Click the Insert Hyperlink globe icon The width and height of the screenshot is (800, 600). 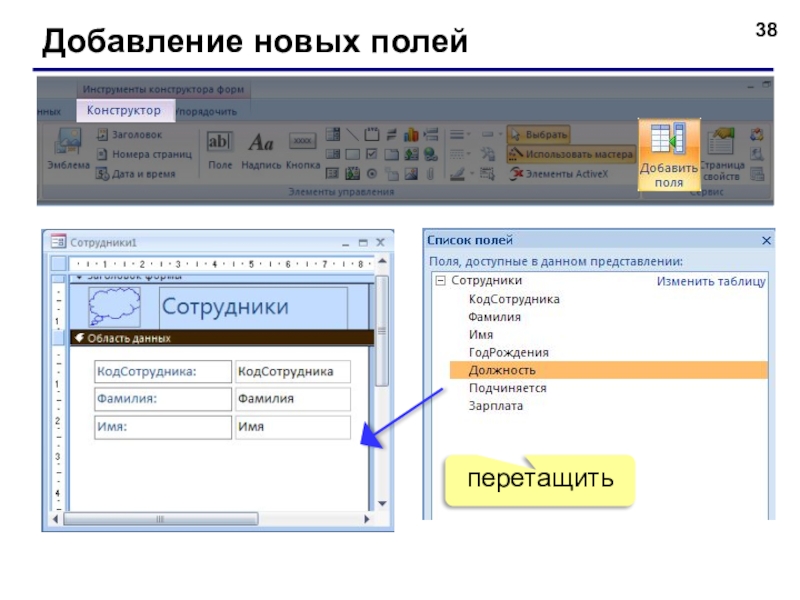click(x=431, y=154)
